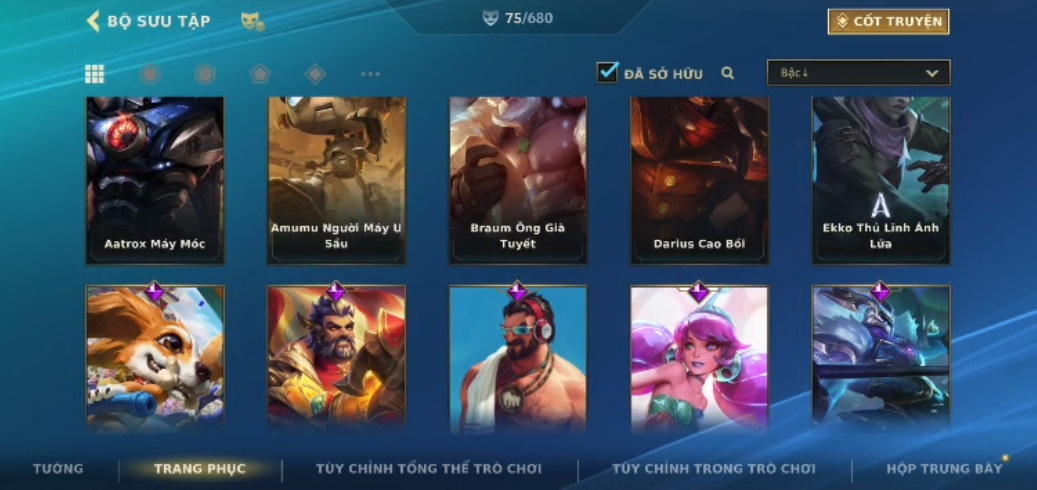Select the diamond rarity filter icon

tap(315, 74)
